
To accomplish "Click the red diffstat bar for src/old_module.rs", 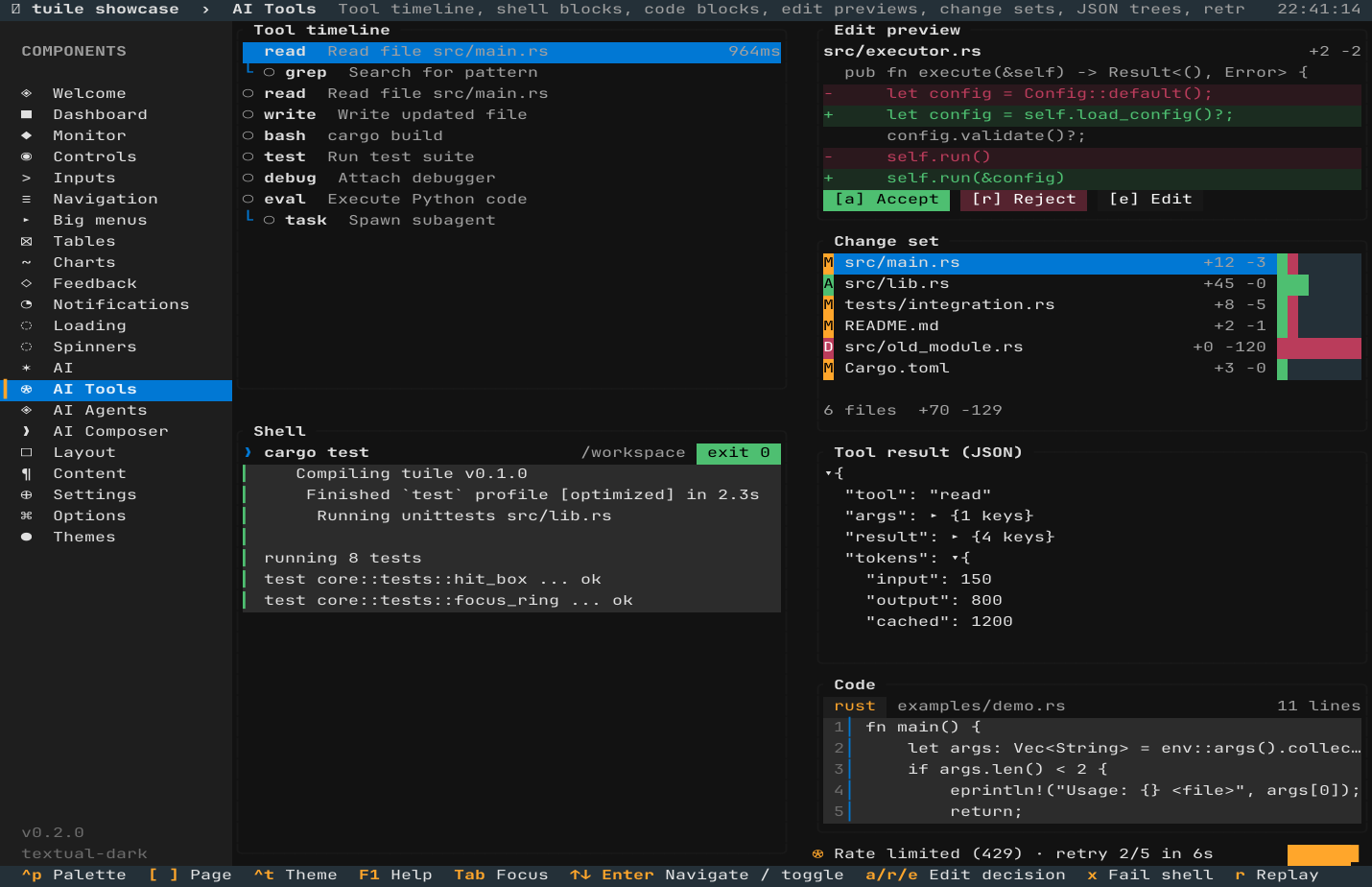I will pyautogui.click(x=1319, y=347).
